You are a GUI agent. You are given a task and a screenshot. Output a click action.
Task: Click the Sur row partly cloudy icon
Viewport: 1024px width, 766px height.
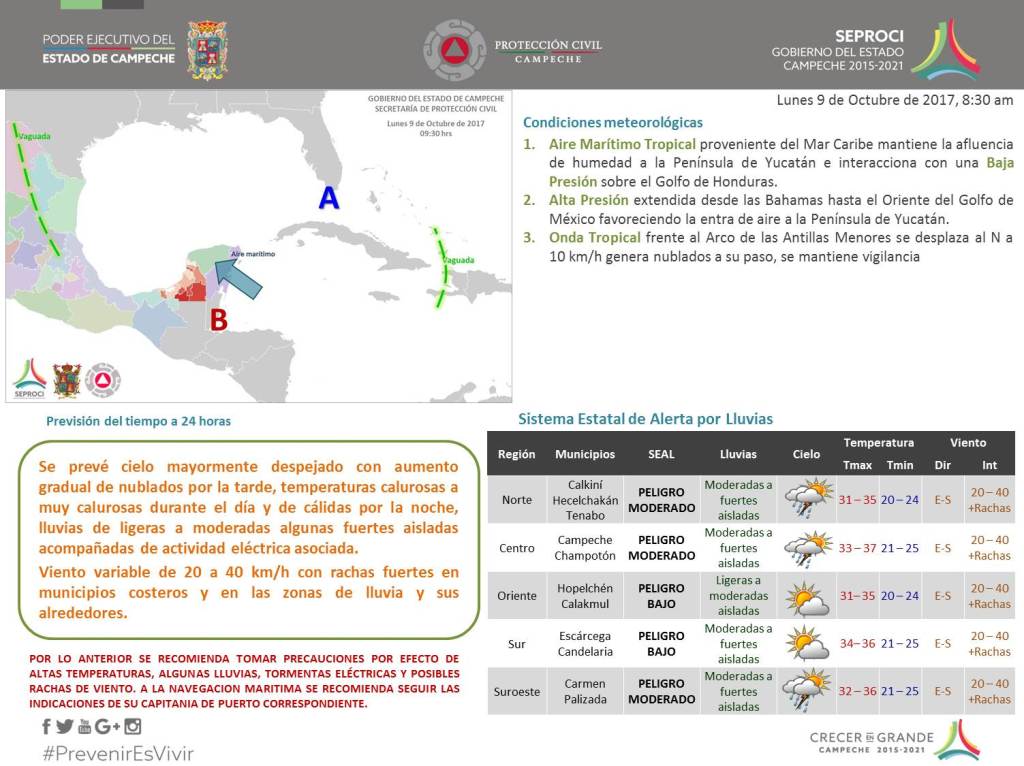807,643
